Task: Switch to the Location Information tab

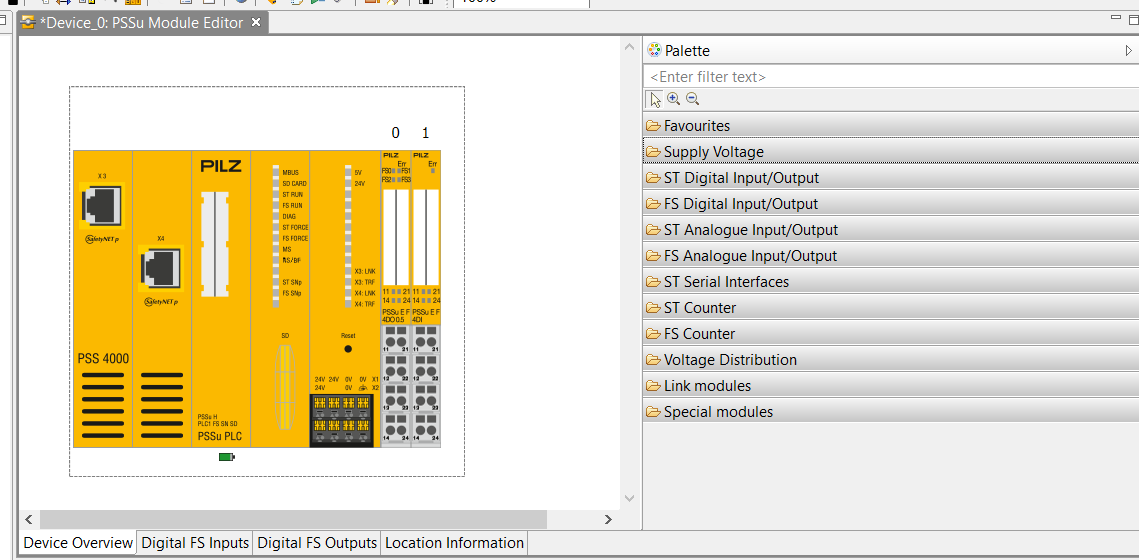Action: [x=454, y=543]
